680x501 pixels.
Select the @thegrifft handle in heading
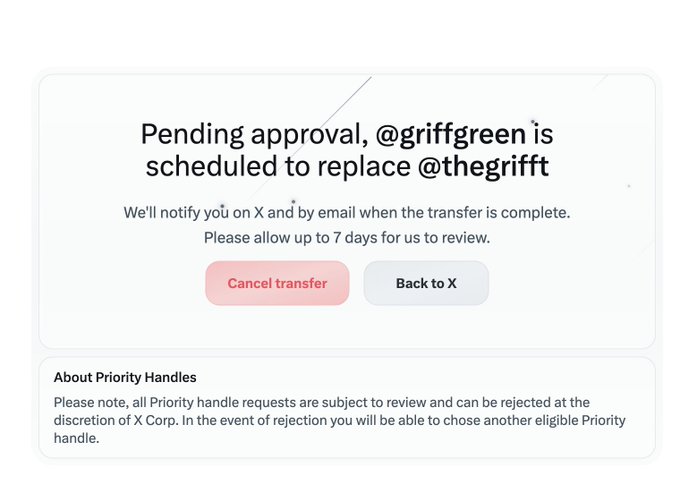[x=482, y=167]
